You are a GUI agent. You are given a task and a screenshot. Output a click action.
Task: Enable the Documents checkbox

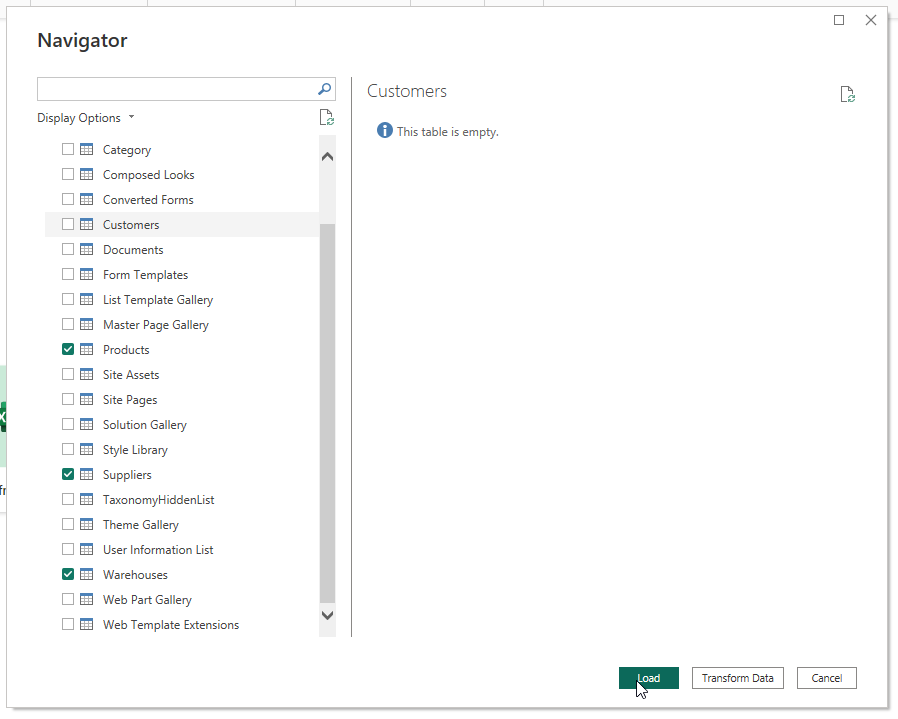point(68,249)
